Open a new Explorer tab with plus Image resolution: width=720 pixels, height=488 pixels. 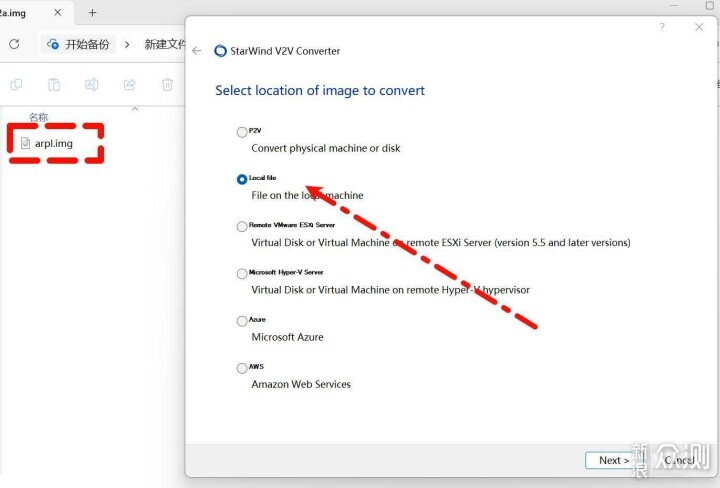pos(92,13)
